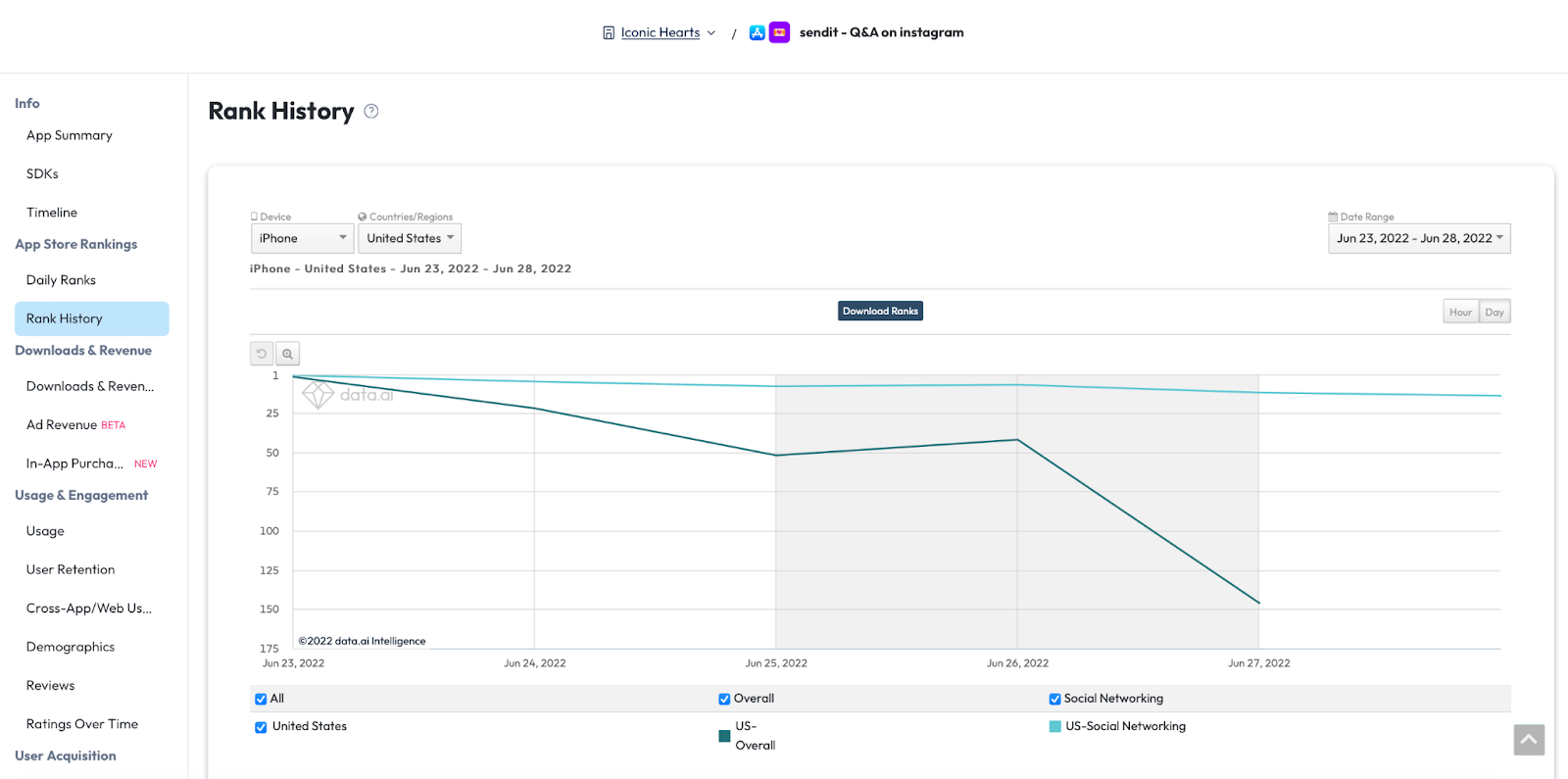Click the scroll-to-top arrow button

pos(1528,740)
